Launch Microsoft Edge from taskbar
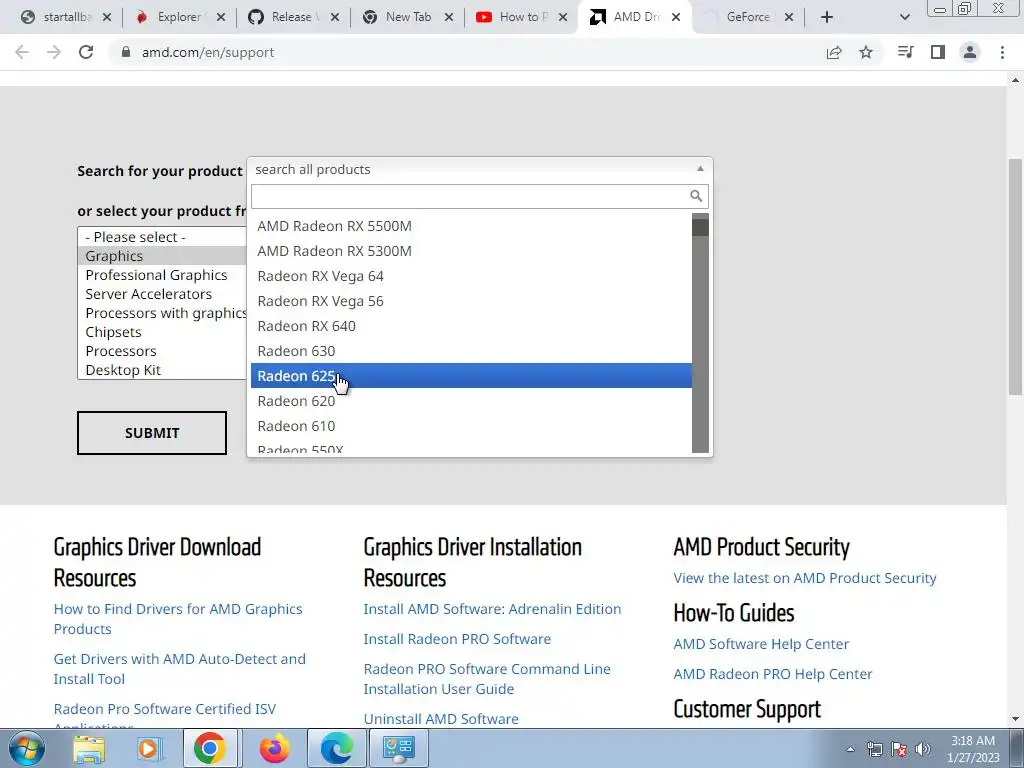Screen dimensions: 1024x768 pyautogui.click(x=336, y=748)
